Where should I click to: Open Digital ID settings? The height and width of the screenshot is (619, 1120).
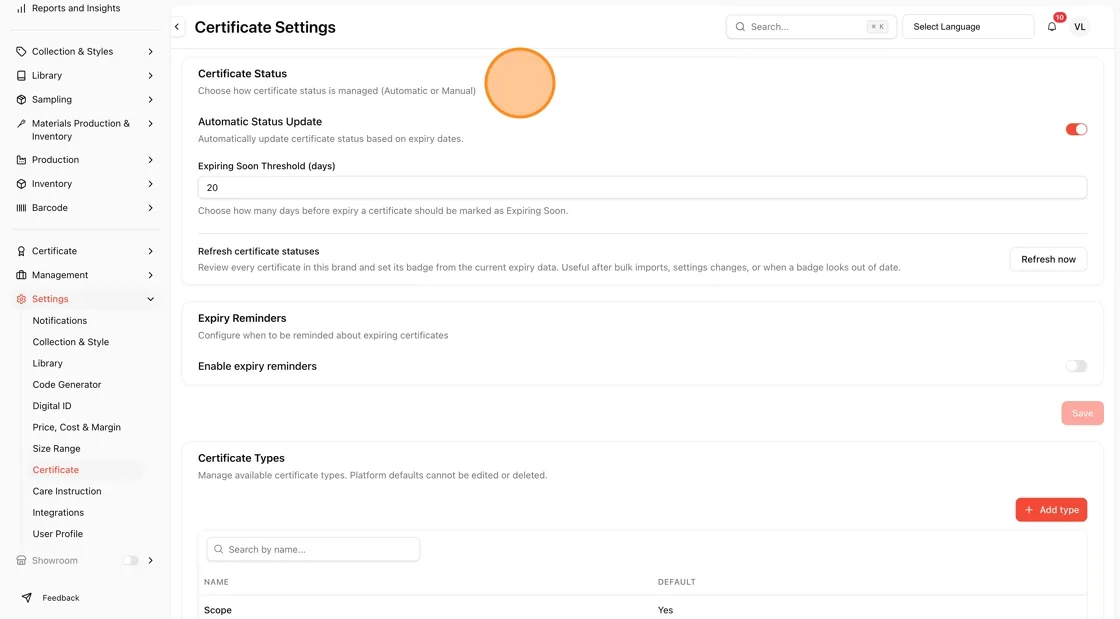pyautogui.click(x=51, y=406)
